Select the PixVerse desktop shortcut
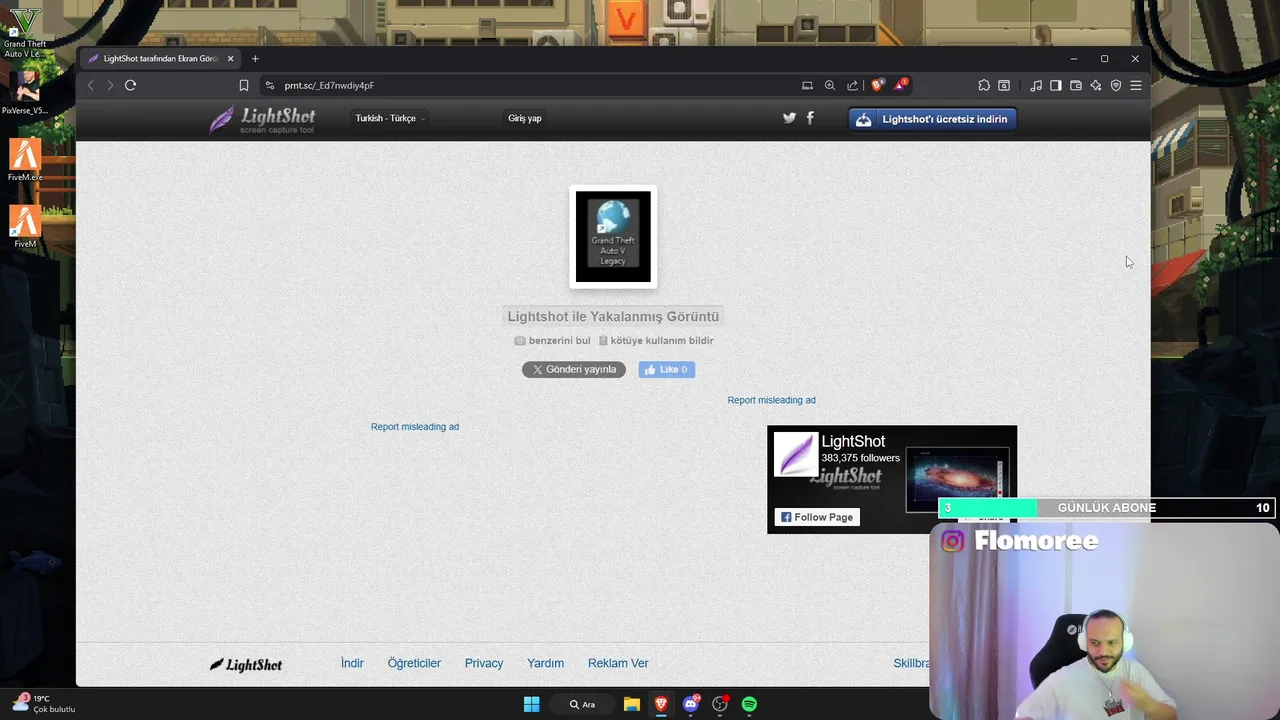 [24, 92]
